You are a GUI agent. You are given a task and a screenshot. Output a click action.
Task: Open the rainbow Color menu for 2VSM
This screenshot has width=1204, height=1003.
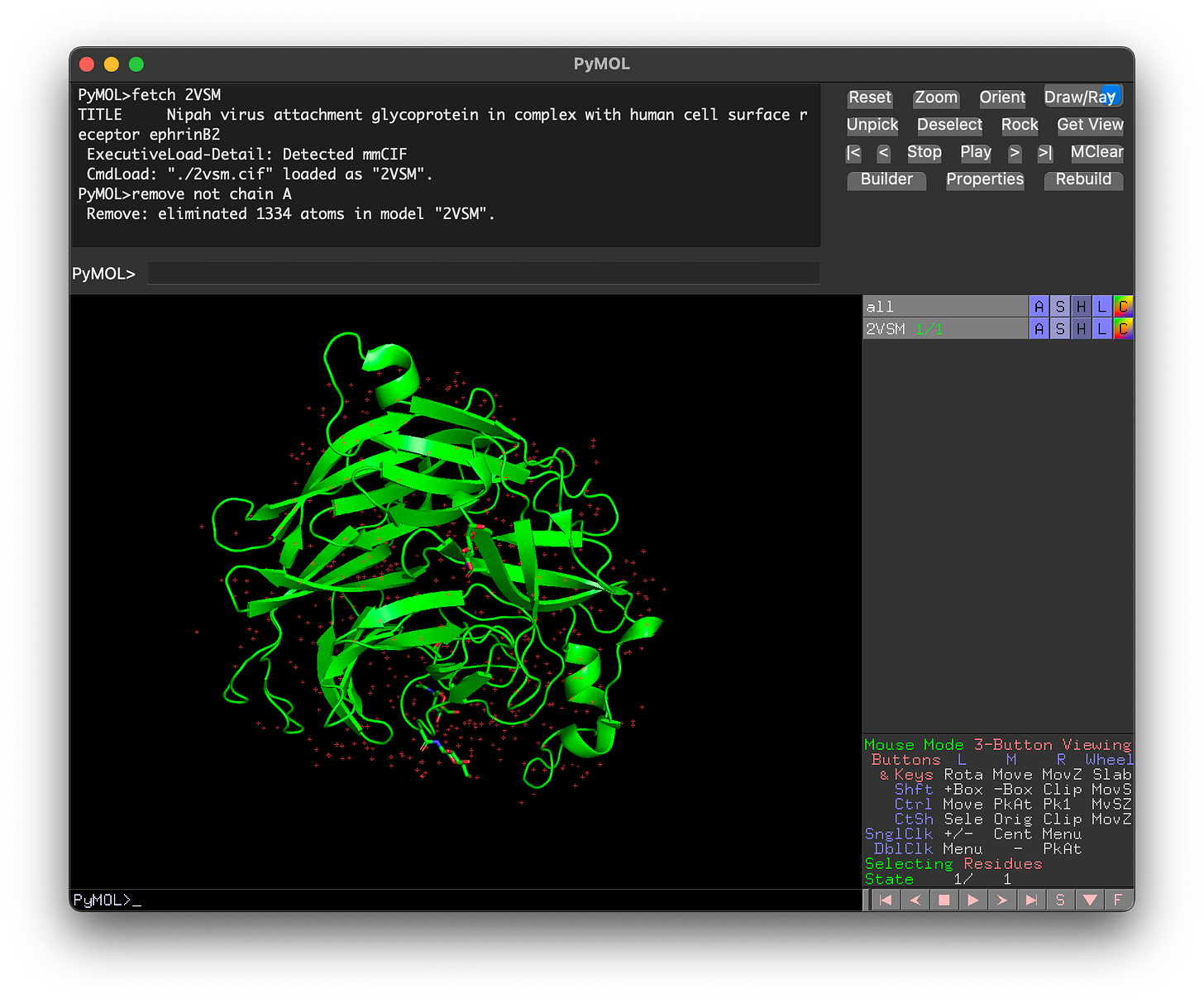pos(1123,329)
